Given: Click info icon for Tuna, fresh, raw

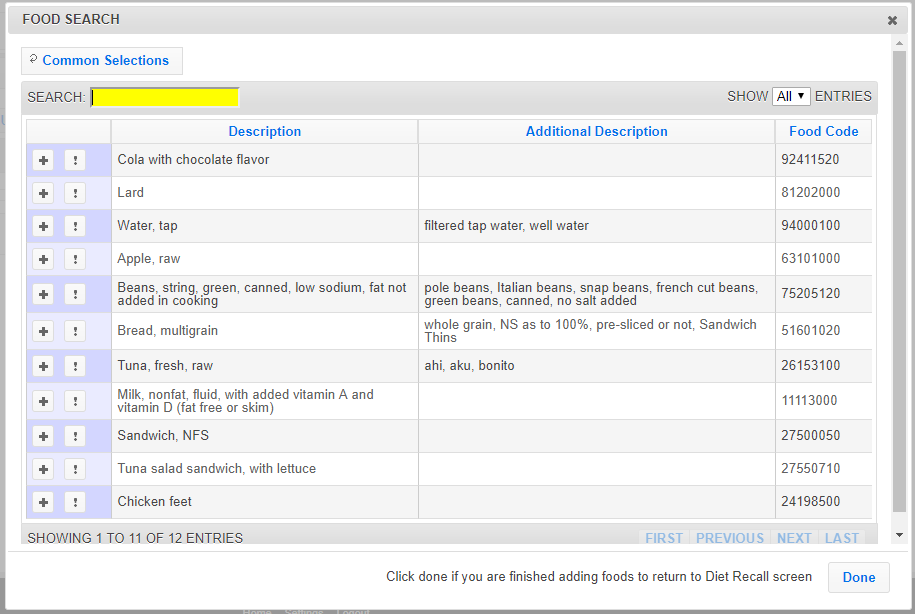Looking at the screenshot, I should coord(75,366).
